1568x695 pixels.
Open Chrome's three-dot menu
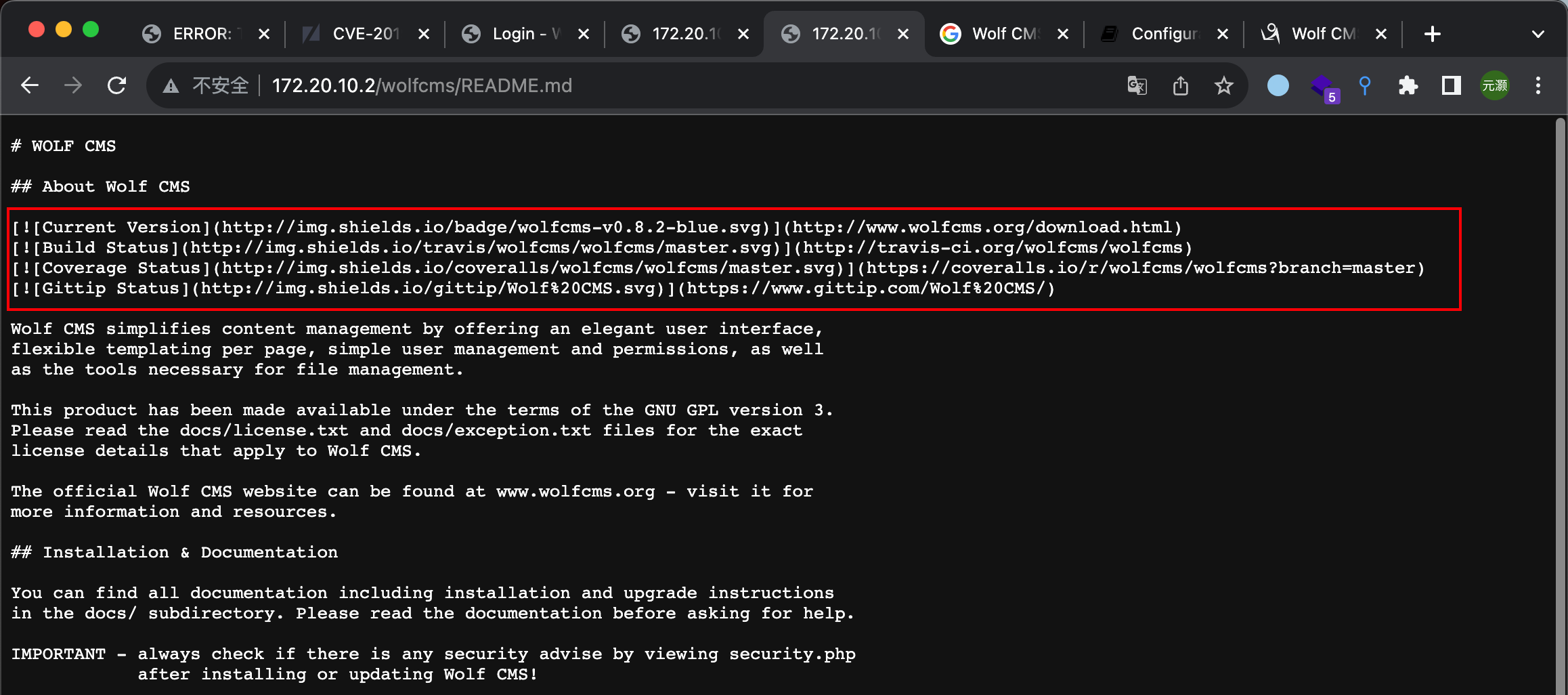(1538, 85)
